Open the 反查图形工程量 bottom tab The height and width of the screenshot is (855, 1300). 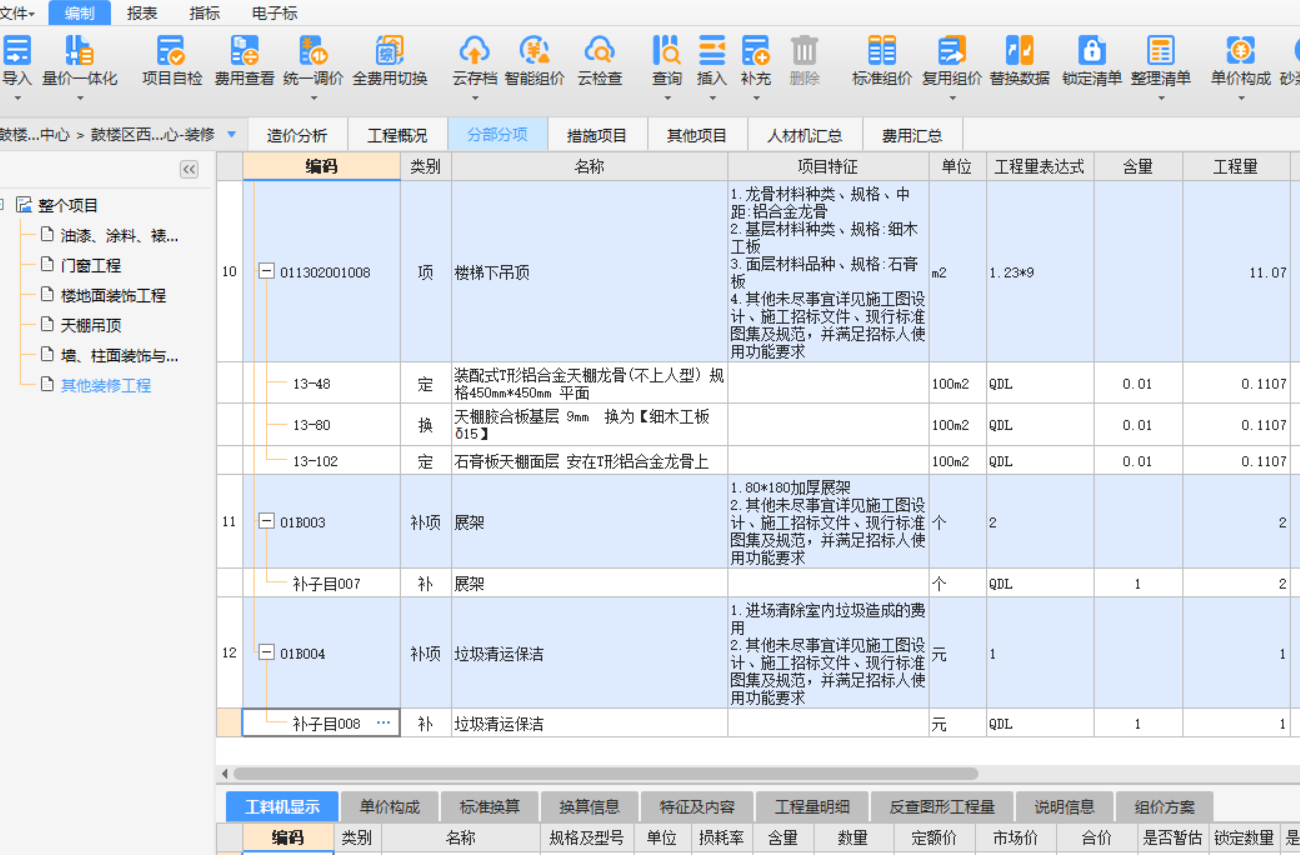[x=942, y=807]
